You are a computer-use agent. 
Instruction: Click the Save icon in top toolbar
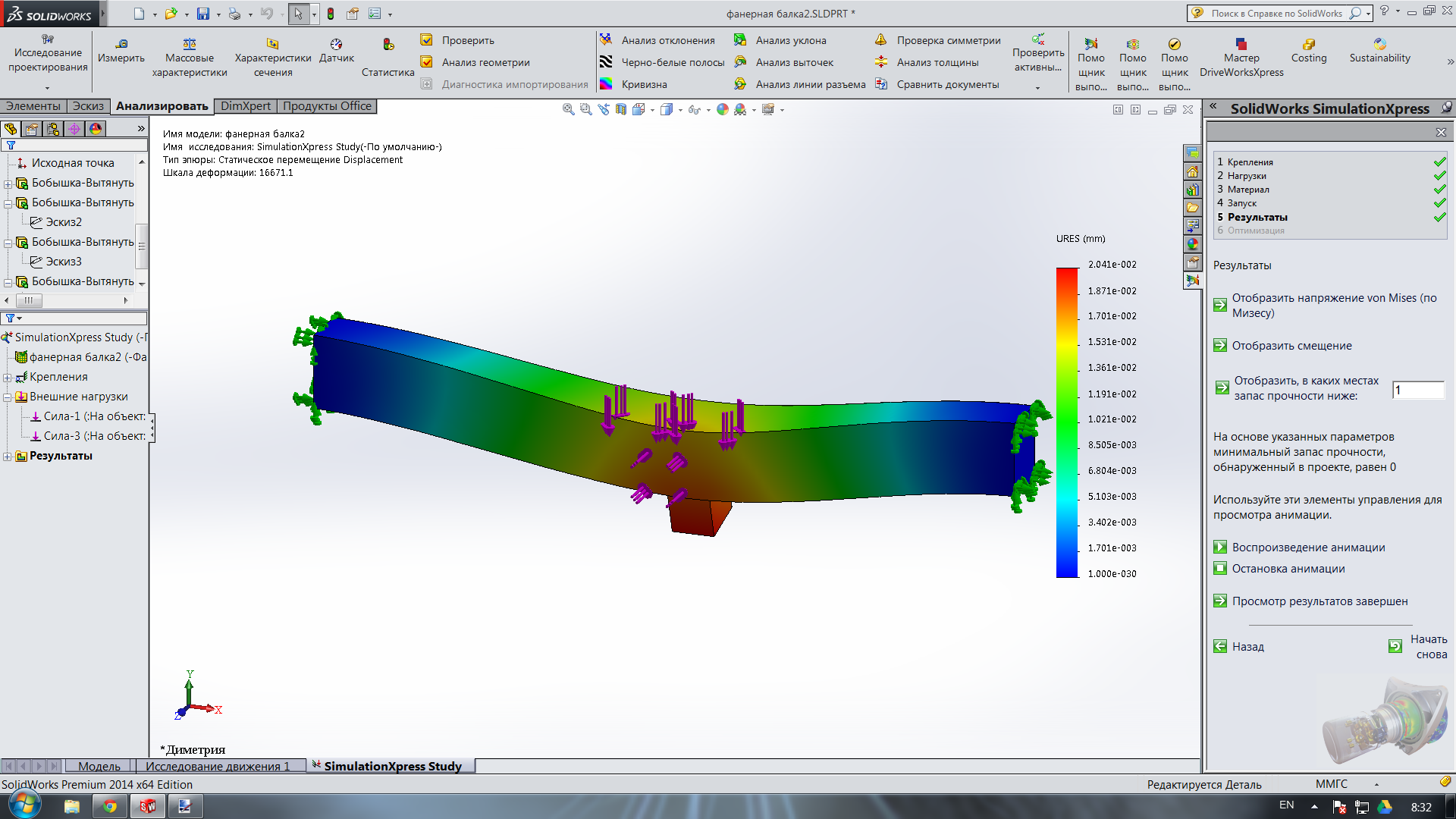click(202, 14)
